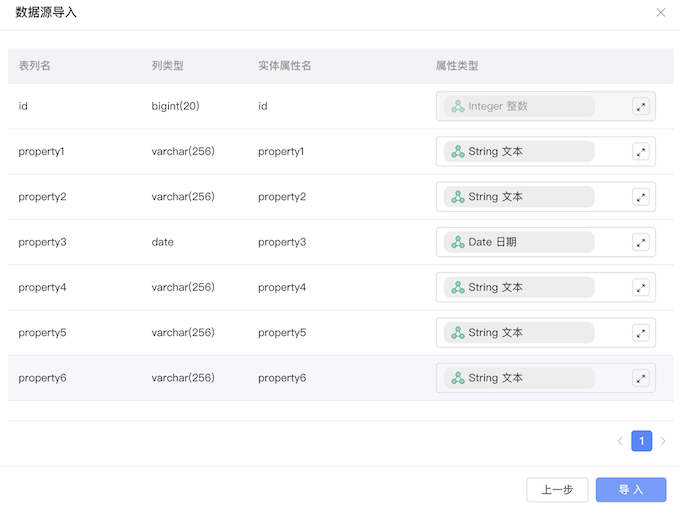Viewport: 680px width, 508px height.
Task: Click the expand icon in the property6 row
Action: pyautogui.click(x=641, y=378)
